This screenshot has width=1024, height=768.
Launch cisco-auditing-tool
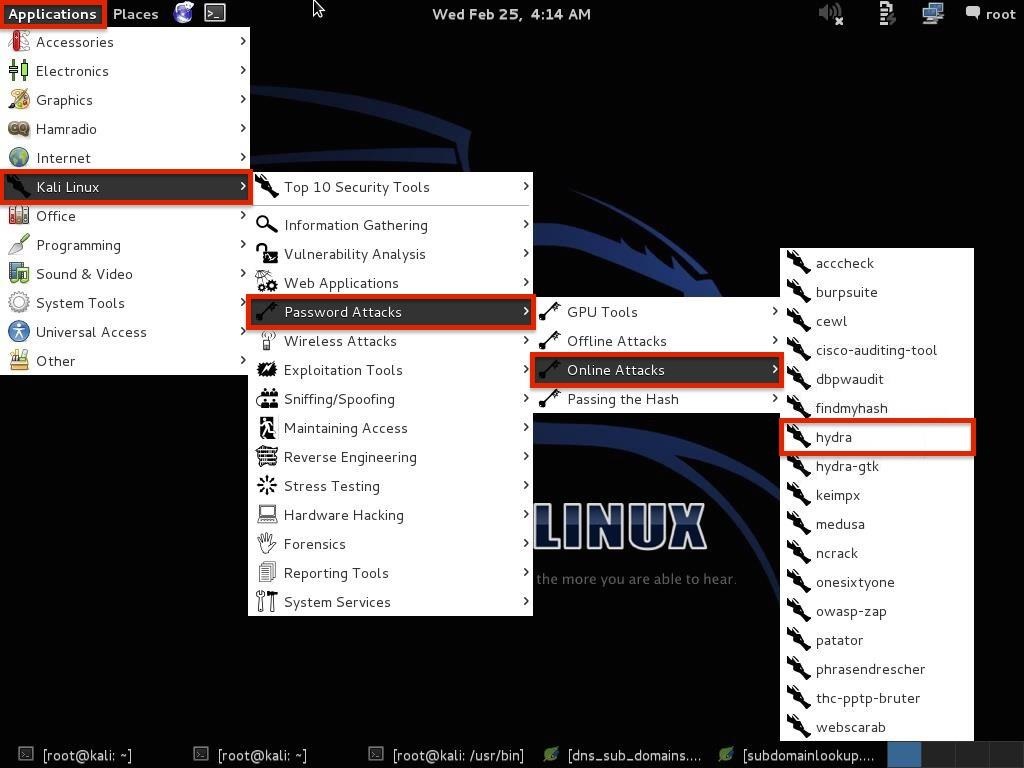point(876,350)
